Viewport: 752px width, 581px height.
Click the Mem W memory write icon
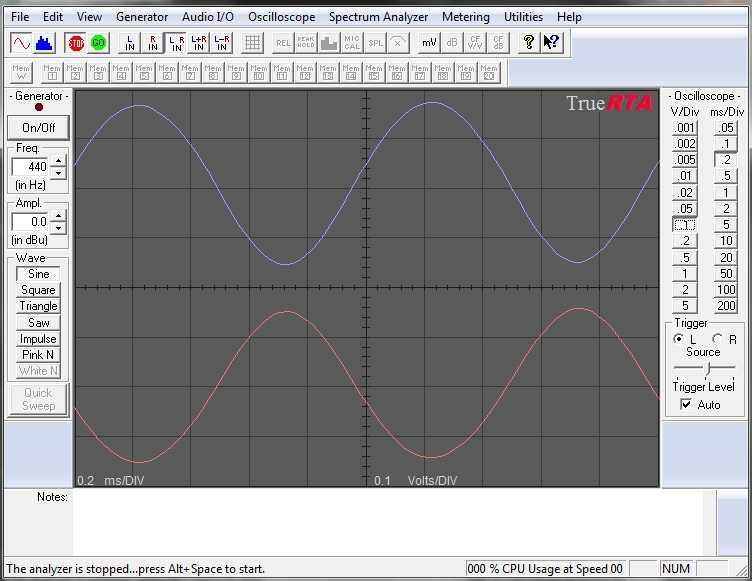(21, 72)
